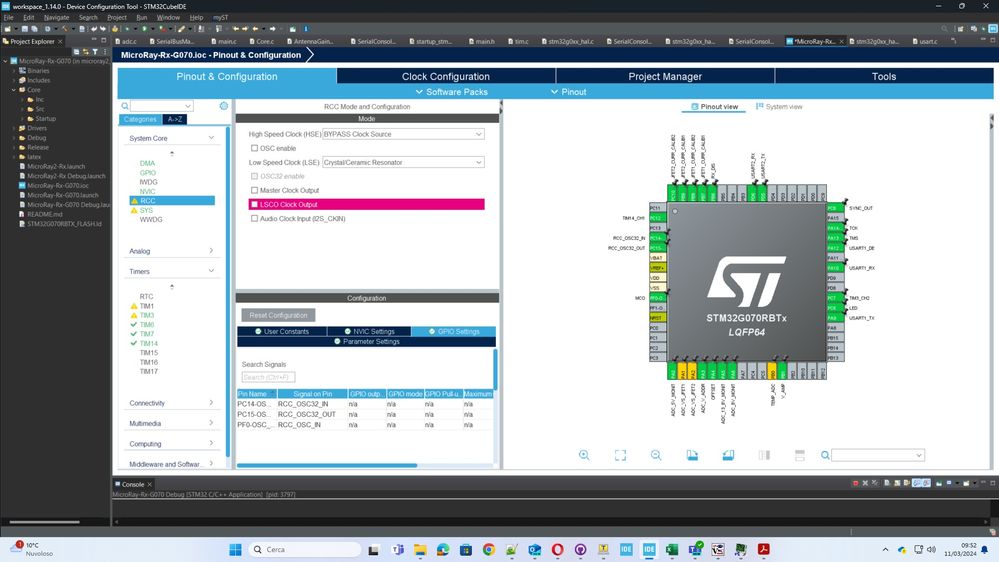This screenshot has height=562, width=999.
Task: Toggle the LSCO Clock Output checkbox
Action: pos(254,205)
